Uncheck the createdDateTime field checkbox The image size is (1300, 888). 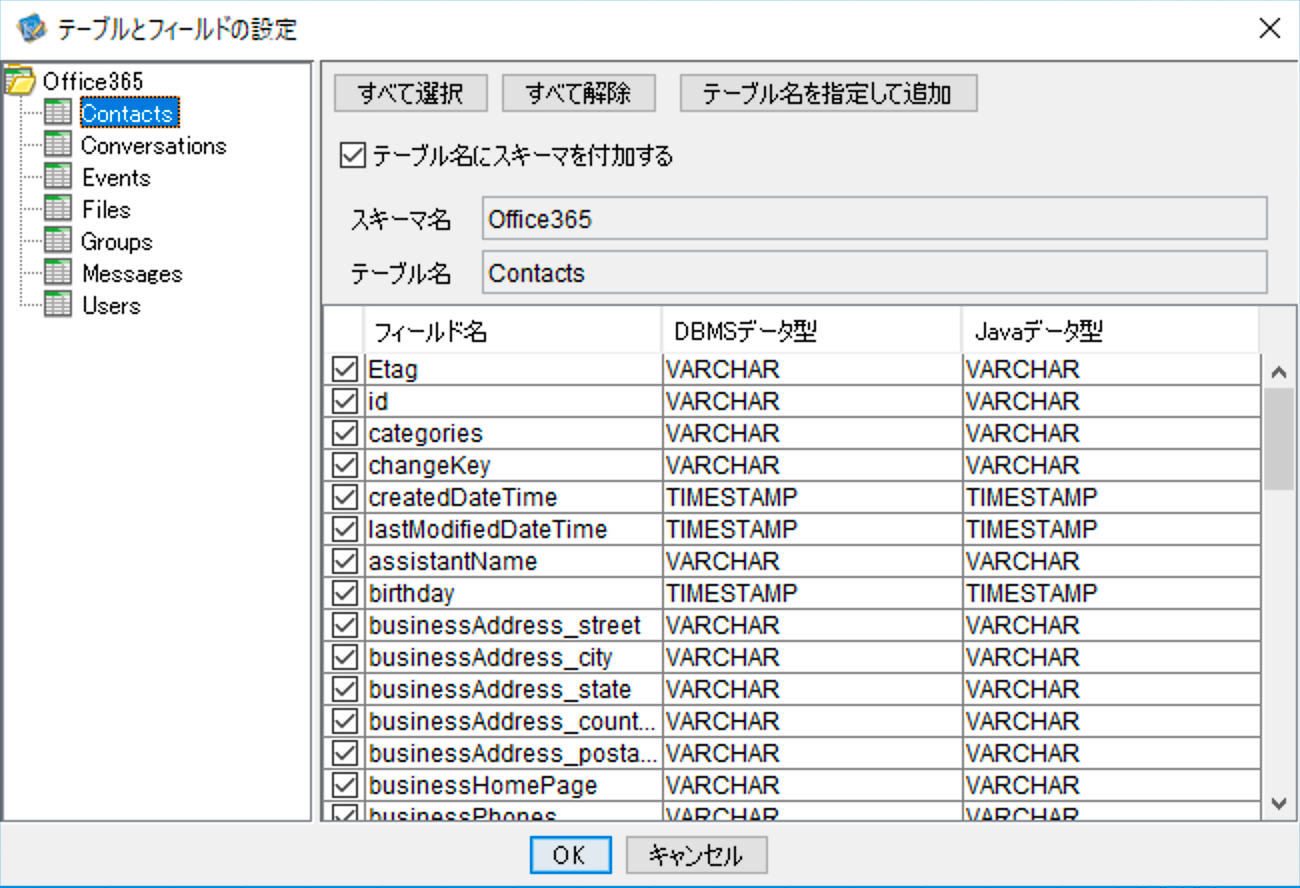click(x=344, y=497)
